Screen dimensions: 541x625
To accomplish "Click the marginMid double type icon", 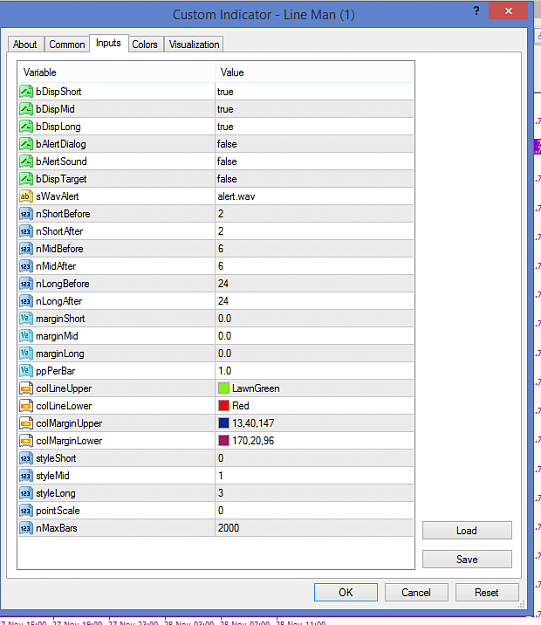I will click(x=26, y=336).
